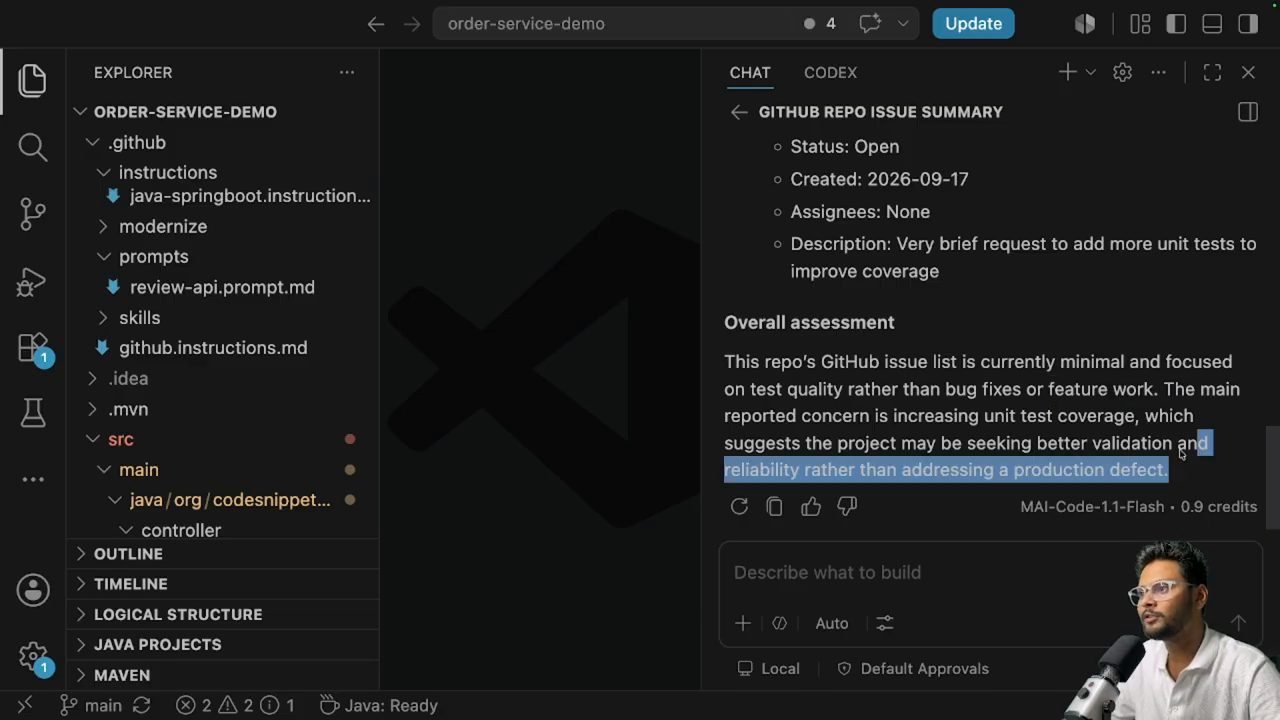Go back from the issue summary chat
This screenshot has width=1280, height=720.
[739, 112]
